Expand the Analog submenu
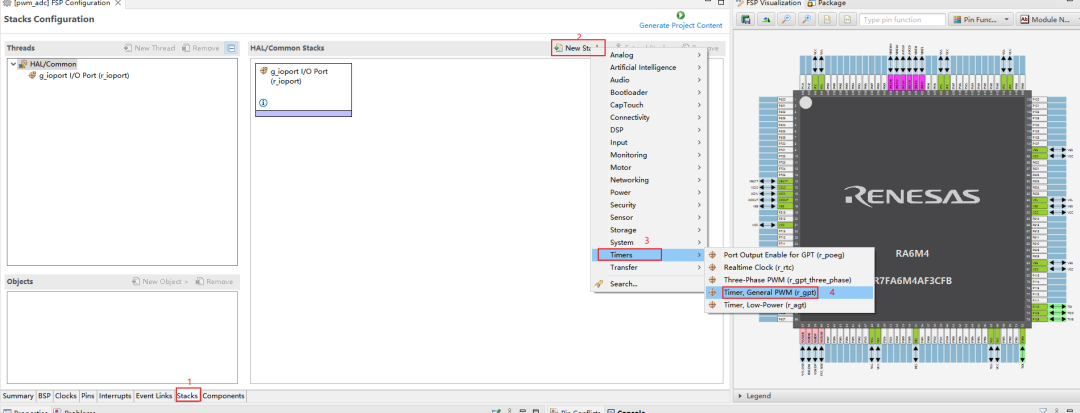The height and width of the screenshot is (413, 1080). pyautogui.click(x=649, y=55)
